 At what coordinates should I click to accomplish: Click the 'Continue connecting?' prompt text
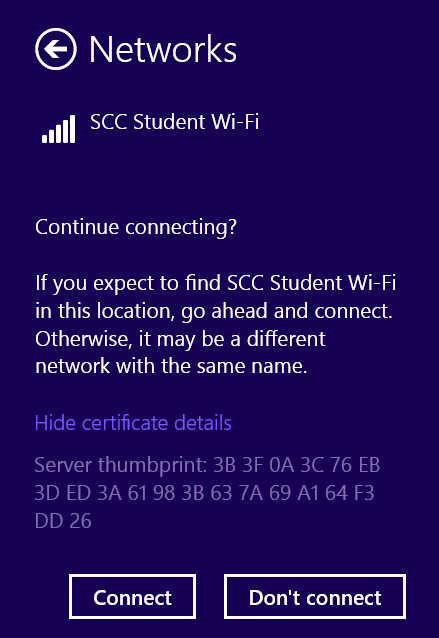136,227
